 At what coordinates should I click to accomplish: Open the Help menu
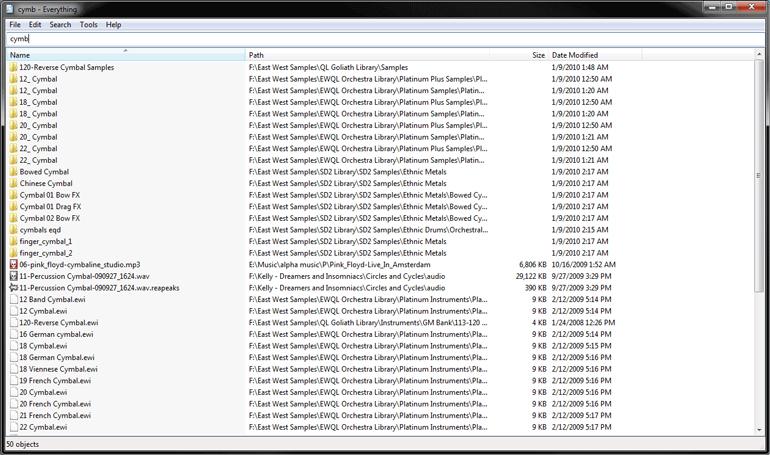point(113,25)
